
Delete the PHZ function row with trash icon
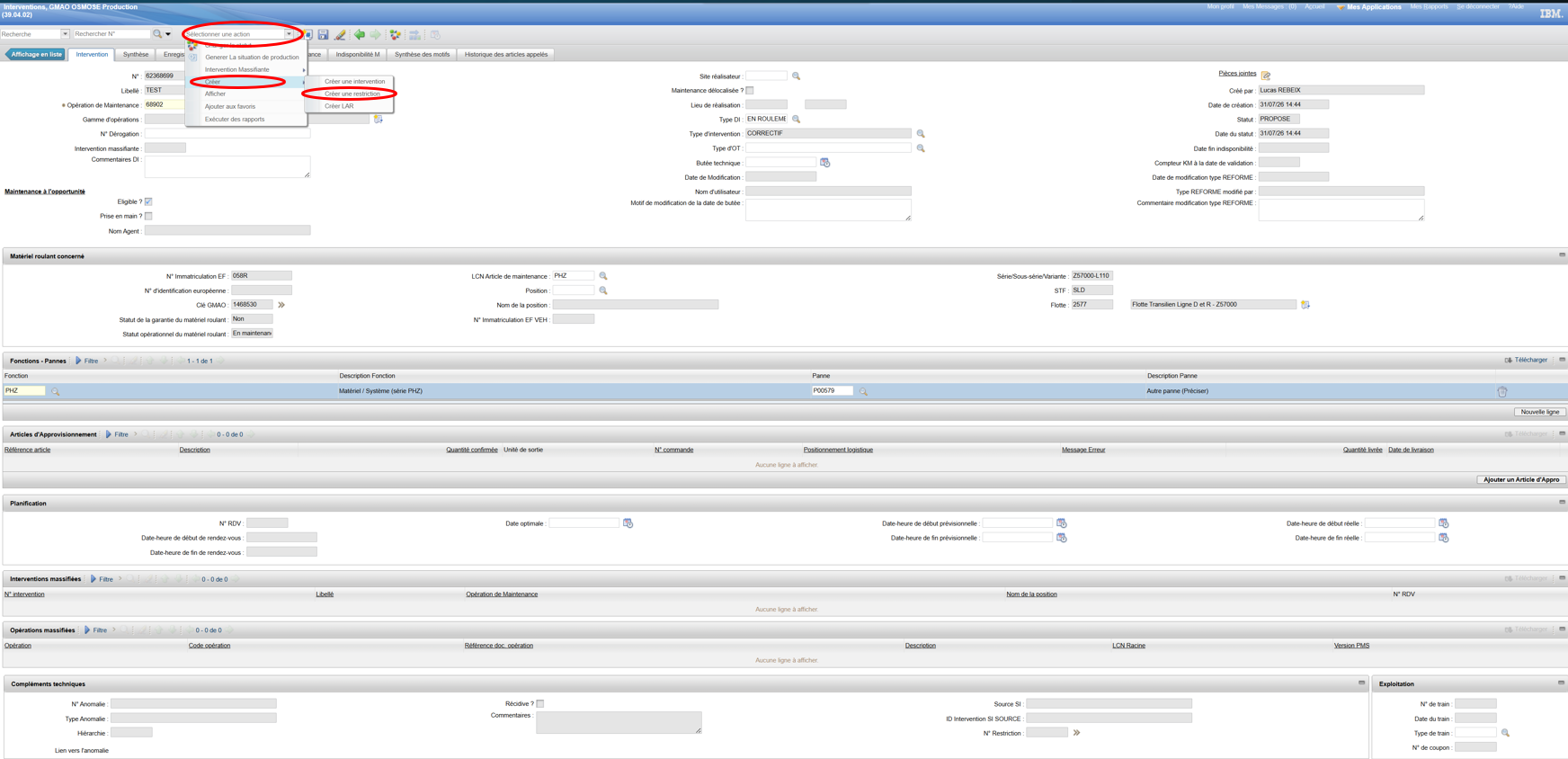tap(1501, 391)
